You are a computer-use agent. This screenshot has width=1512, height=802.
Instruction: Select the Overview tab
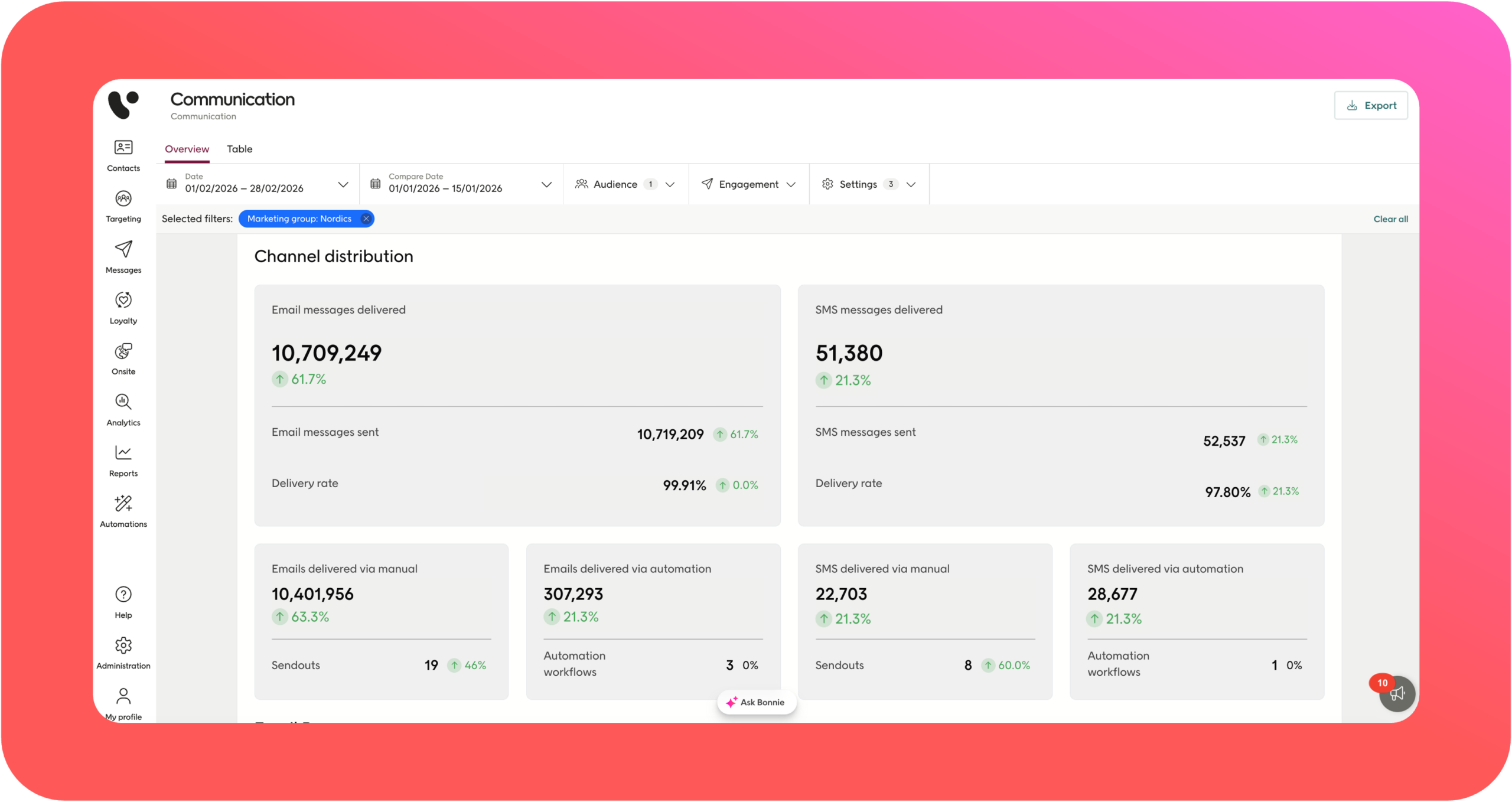pyautogui.click(x=187, y=149)
